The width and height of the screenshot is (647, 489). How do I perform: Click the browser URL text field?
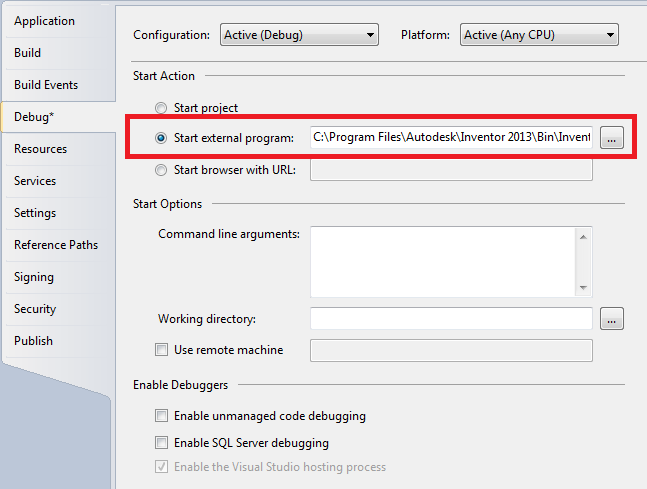coord(451,170)
